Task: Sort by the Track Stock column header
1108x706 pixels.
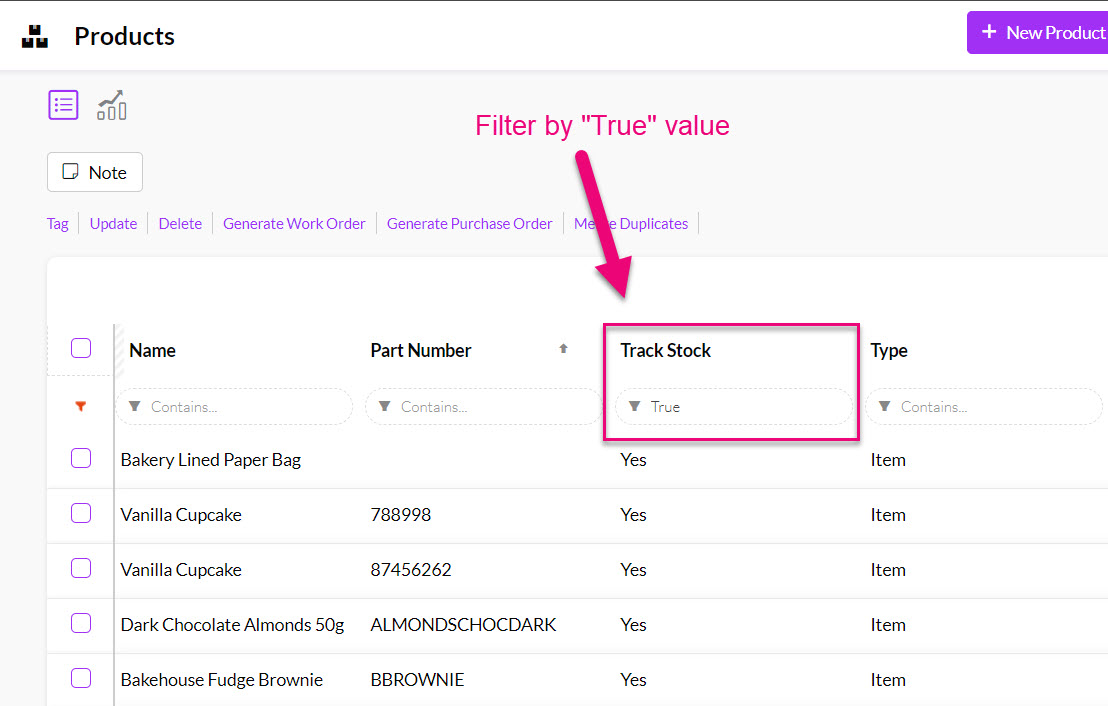Action: [665, 350]
